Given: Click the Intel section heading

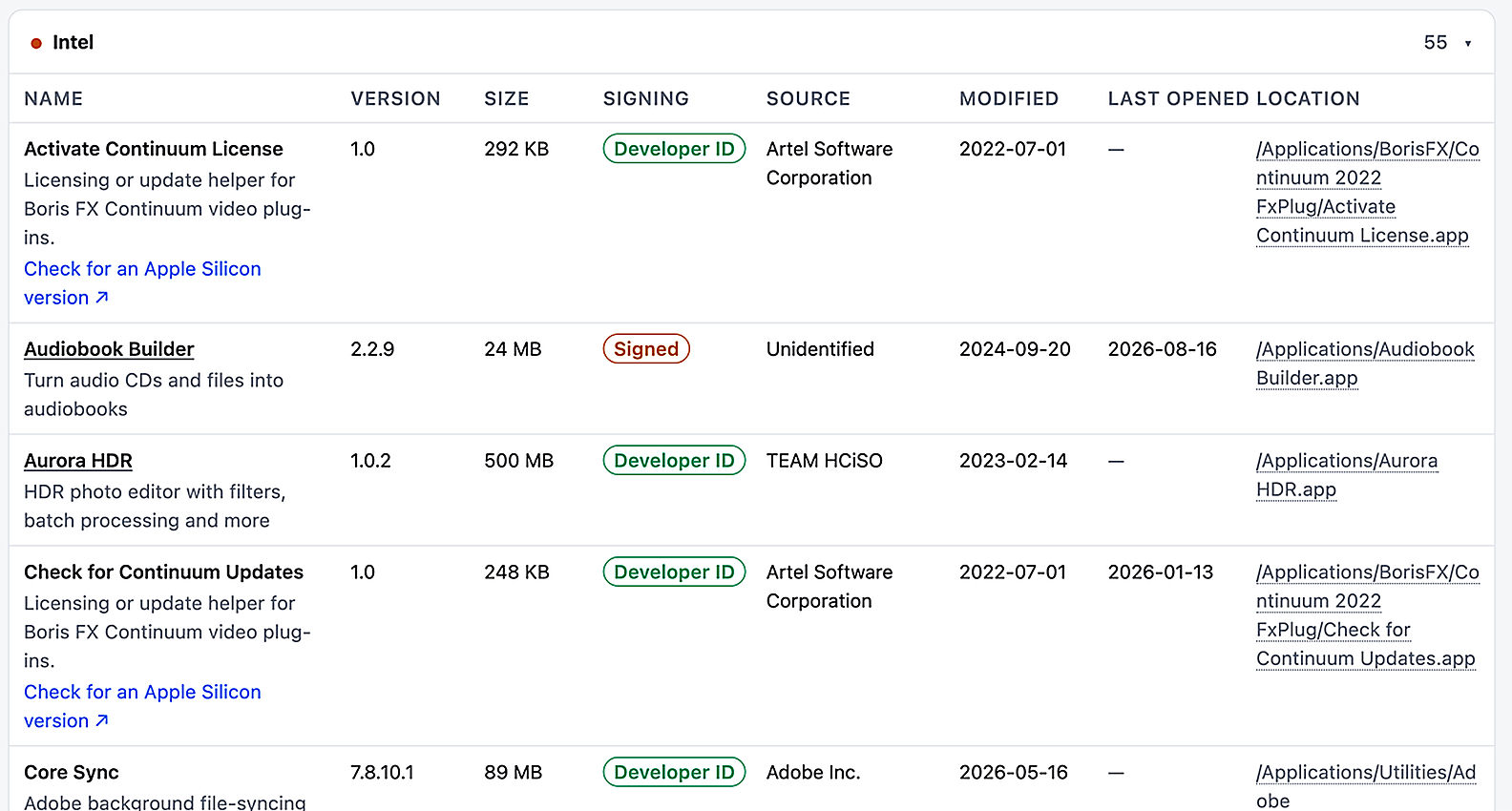Looking at the screenshot, I should point(73,42).
